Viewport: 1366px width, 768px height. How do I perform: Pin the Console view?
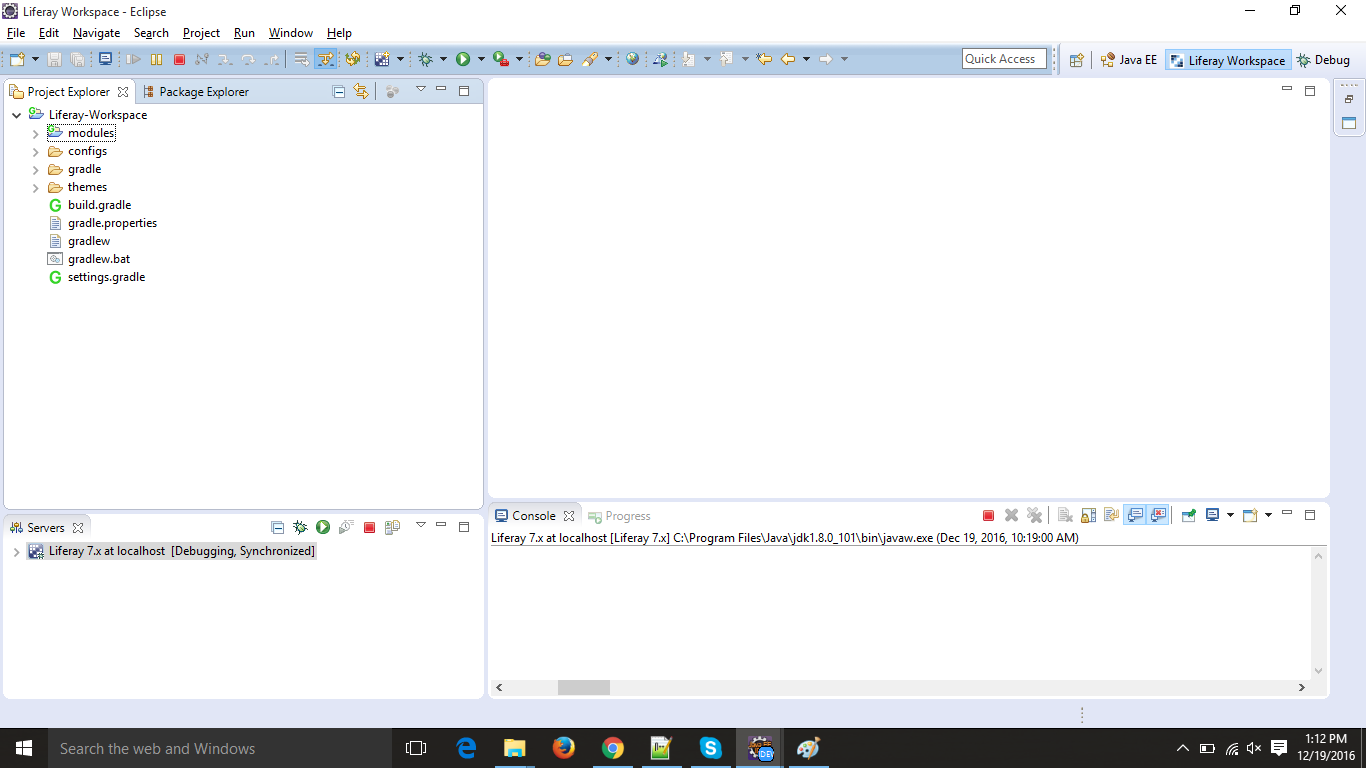click(1111, 514)
